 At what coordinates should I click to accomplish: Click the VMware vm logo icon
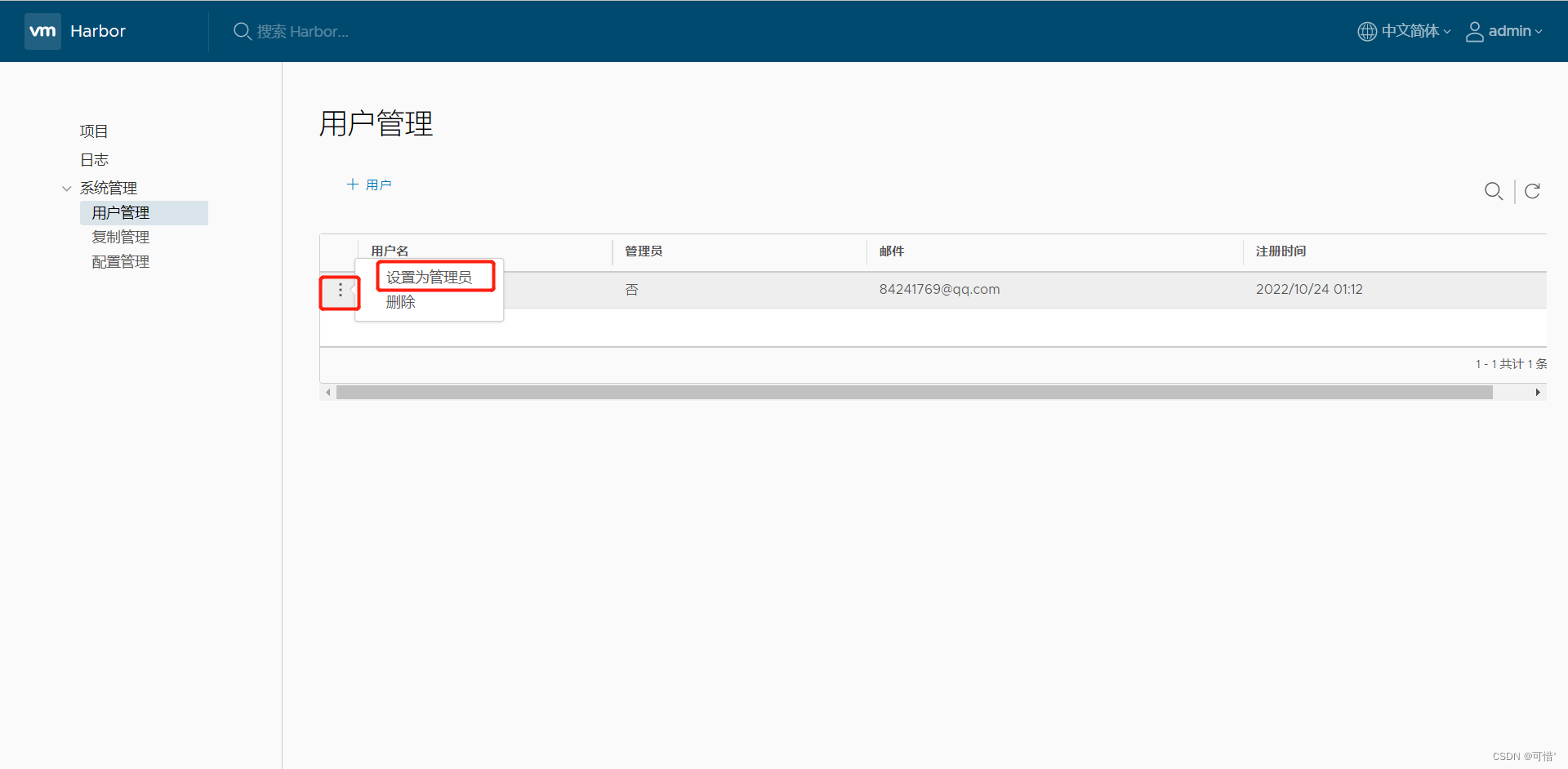[42, 31]
